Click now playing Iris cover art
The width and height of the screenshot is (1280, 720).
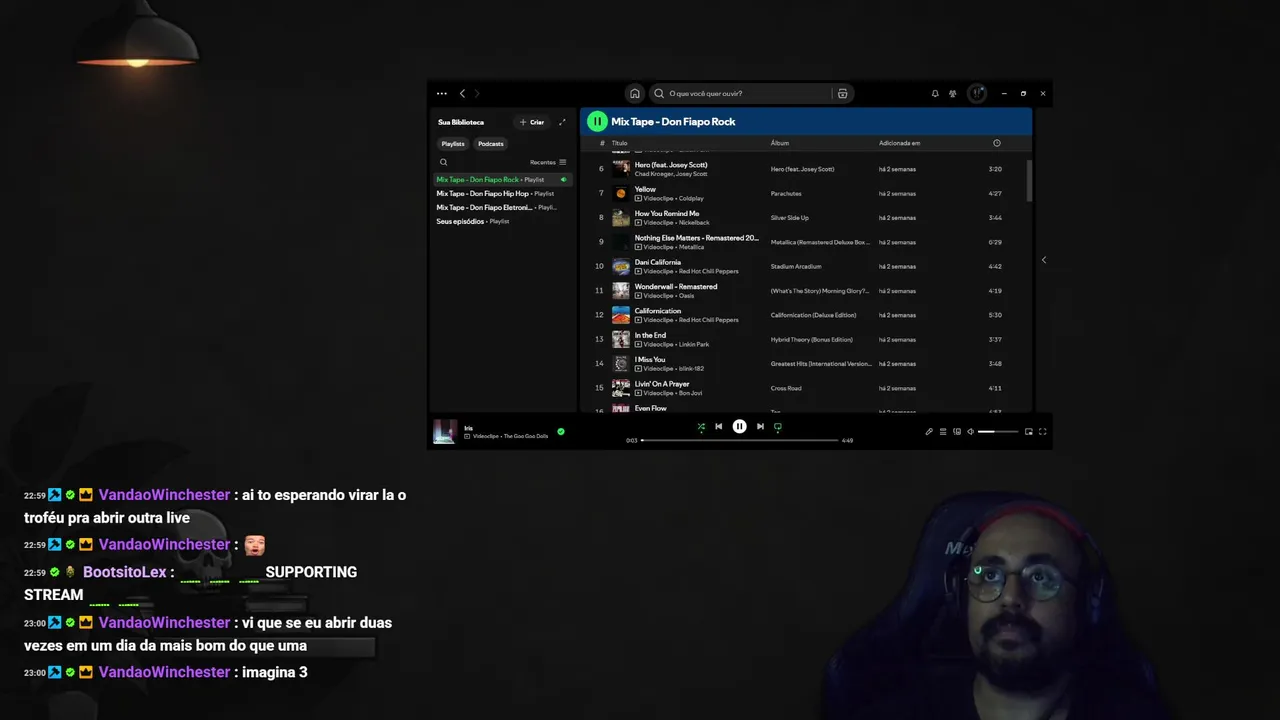point(445,431)
